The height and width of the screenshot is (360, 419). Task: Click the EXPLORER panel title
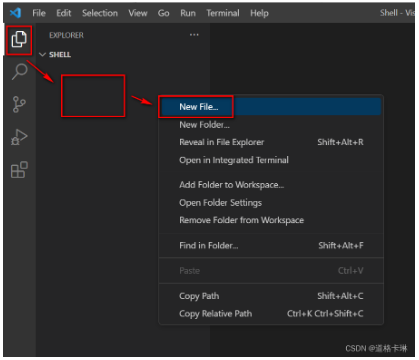66,35
